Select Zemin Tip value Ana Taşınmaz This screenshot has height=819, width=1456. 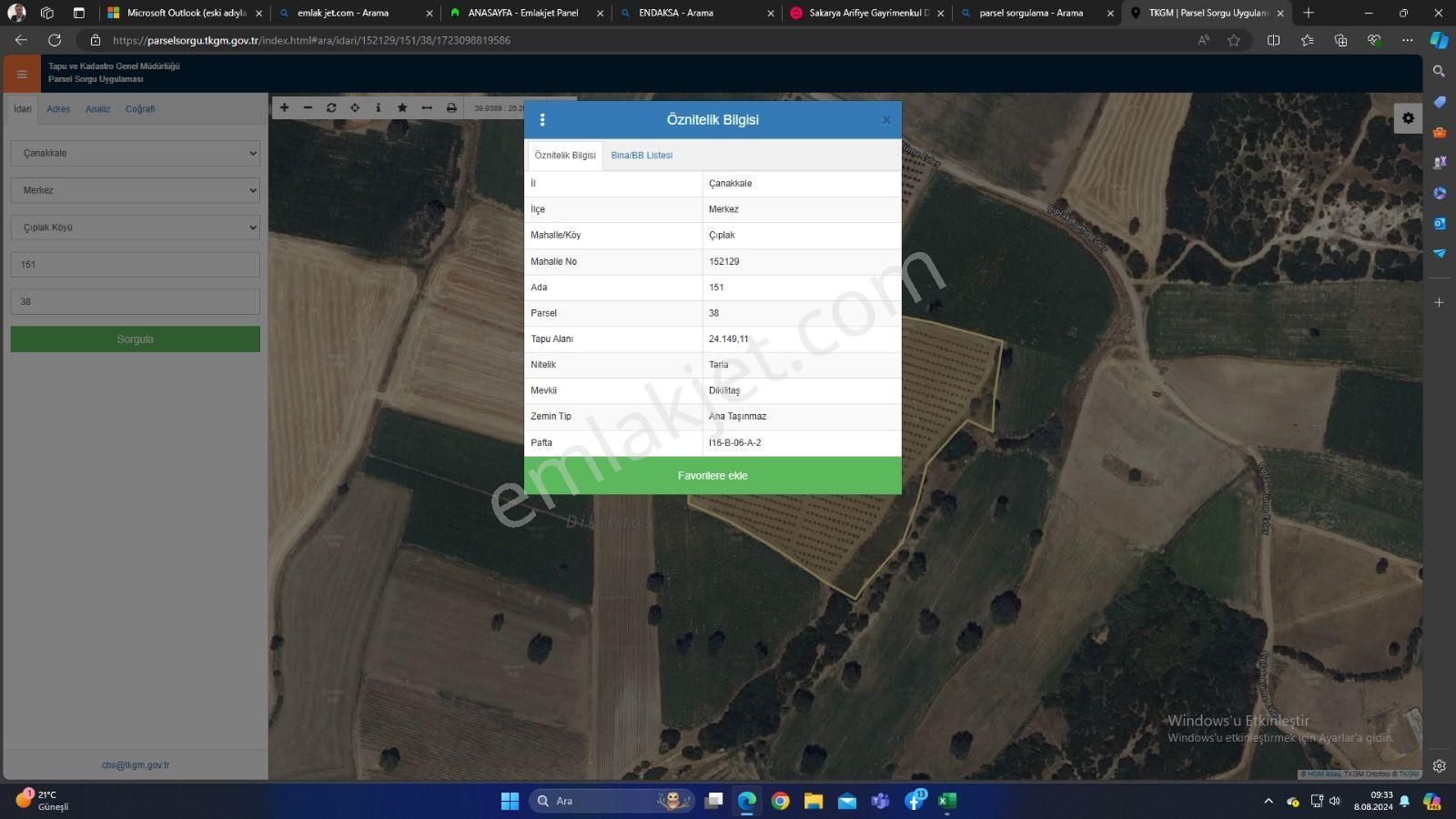tap(737, 416)
